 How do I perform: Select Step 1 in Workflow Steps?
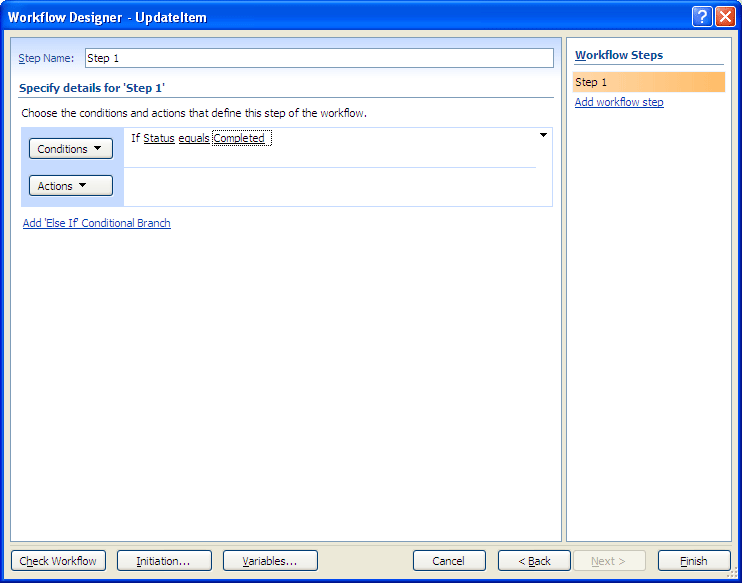click(649, 82)
